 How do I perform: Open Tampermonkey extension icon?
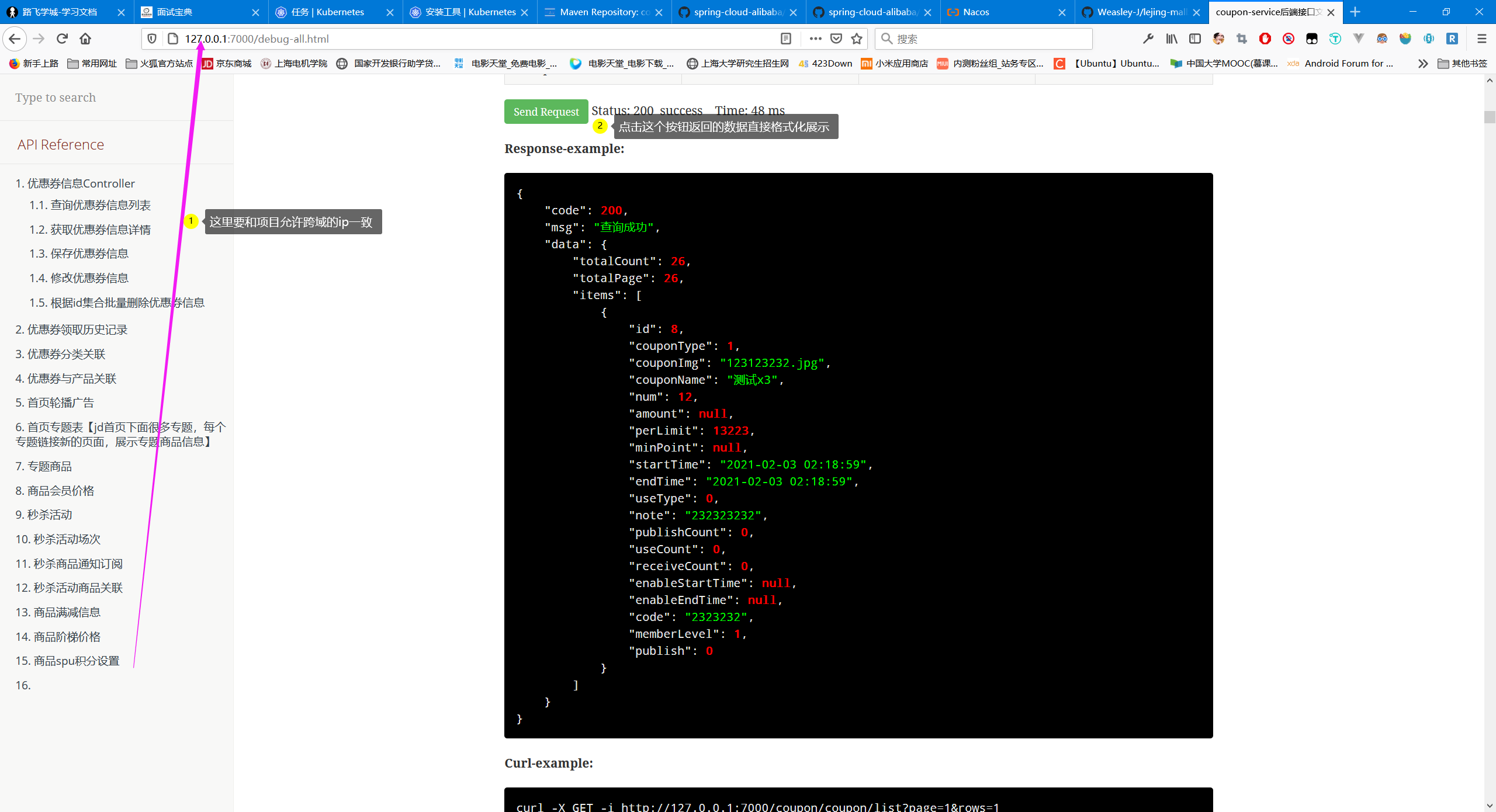[x=1312, y=39]
